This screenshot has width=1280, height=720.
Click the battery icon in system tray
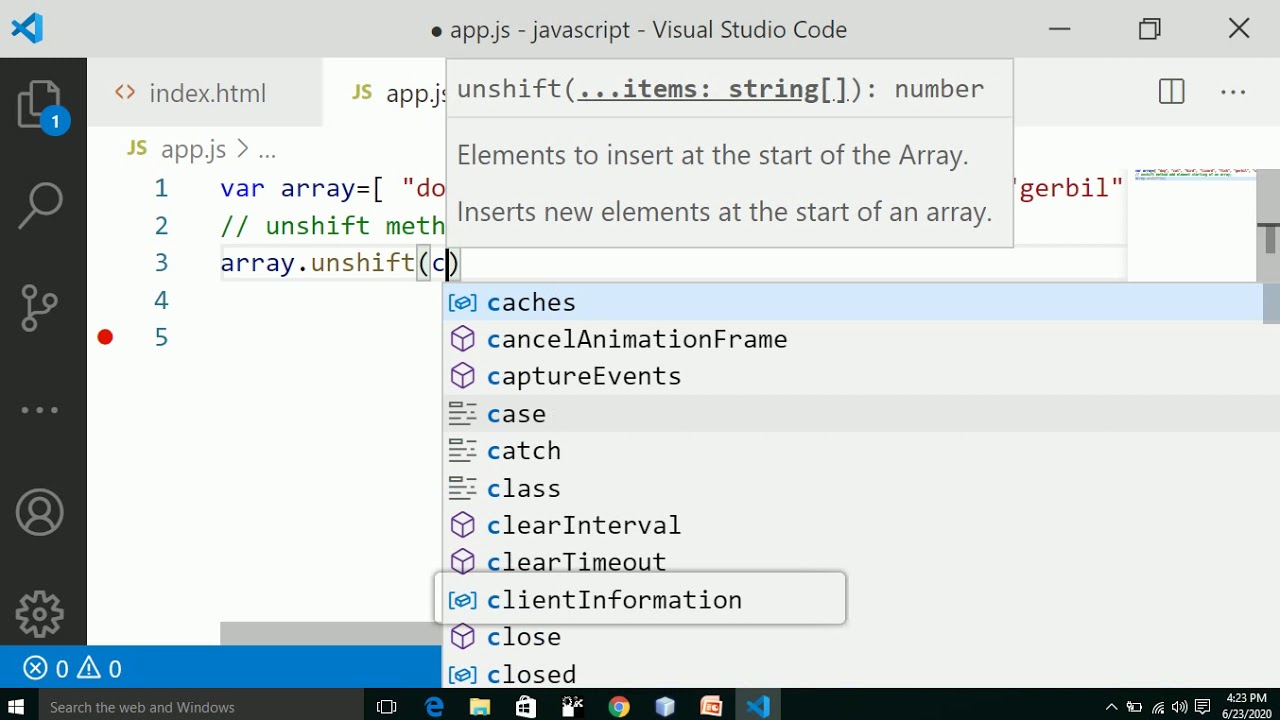coord(1135,707)
